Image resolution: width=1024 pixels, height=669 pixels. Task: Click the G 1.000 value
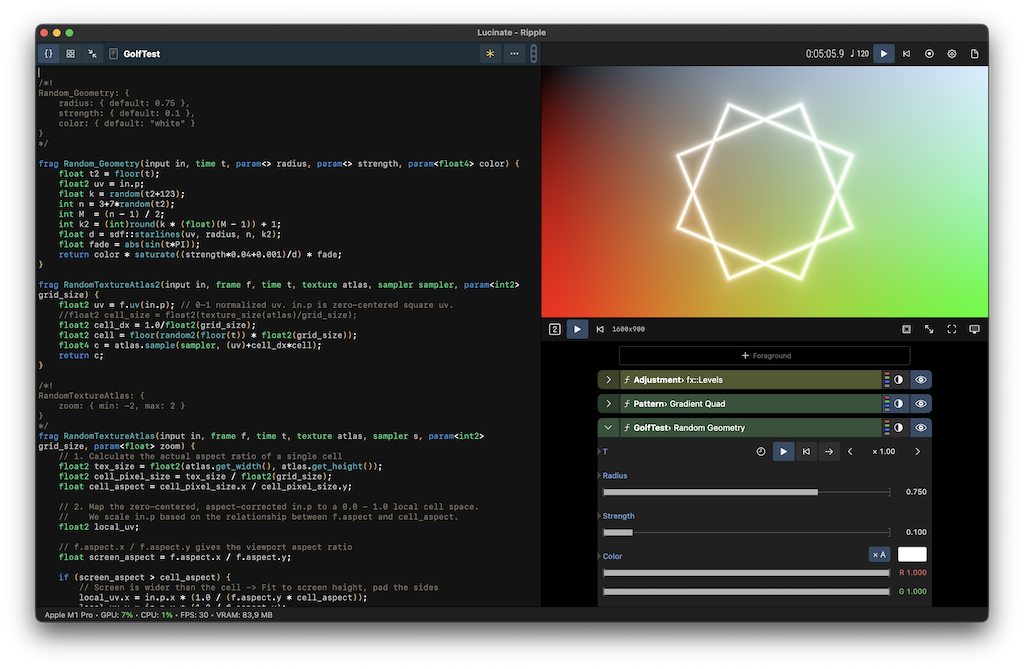point(912,592)
